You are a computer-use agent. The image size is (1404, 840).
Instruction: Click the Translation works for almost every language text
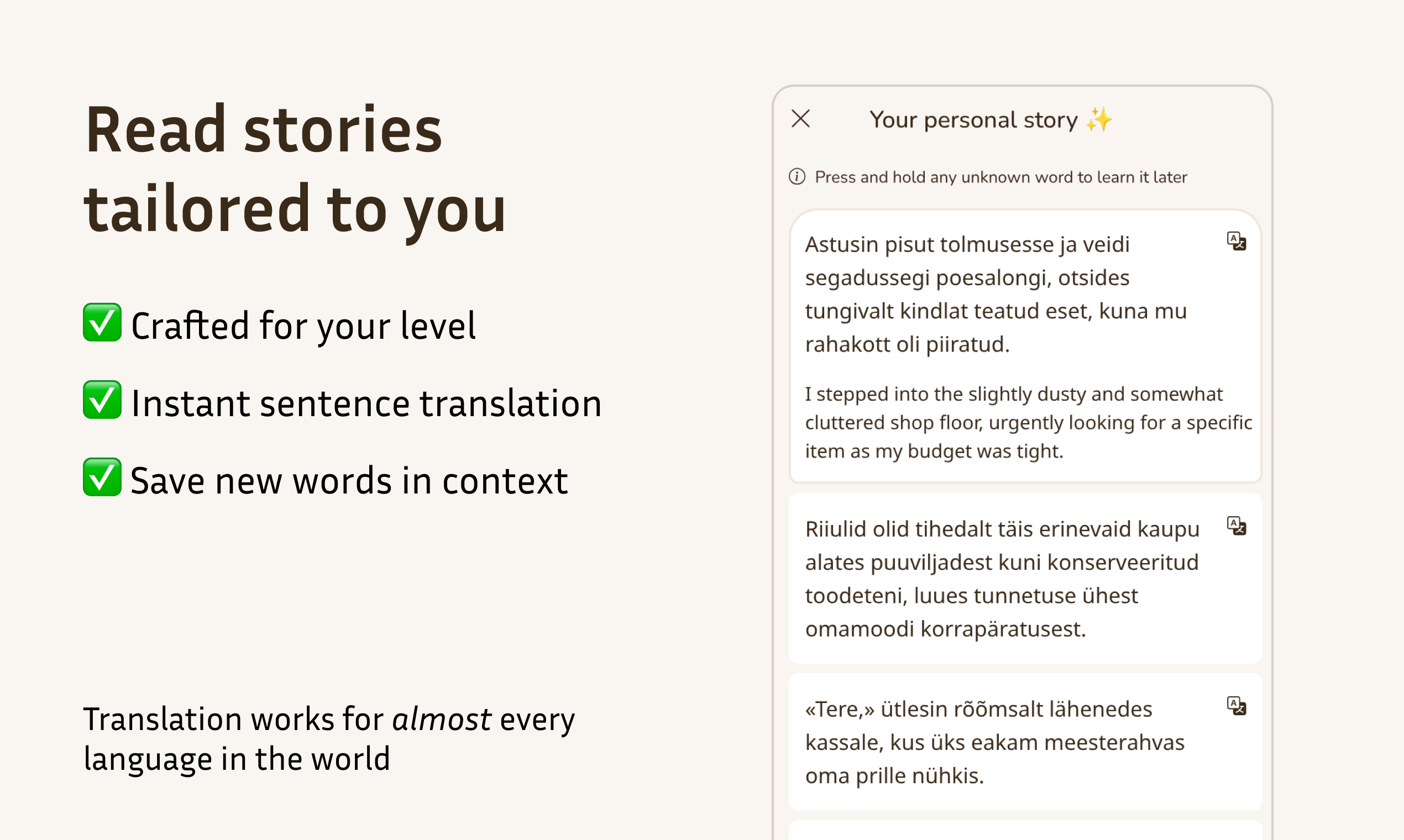tap(329, 739)
